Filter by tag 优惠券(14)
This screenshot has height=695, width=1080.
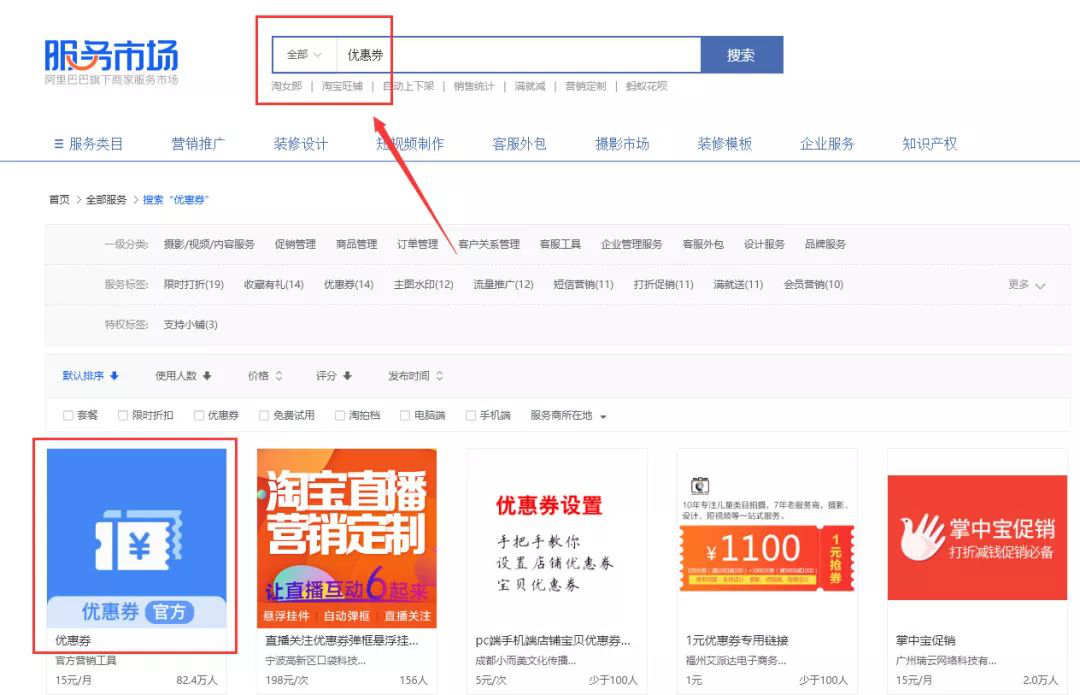click(349, 284)
